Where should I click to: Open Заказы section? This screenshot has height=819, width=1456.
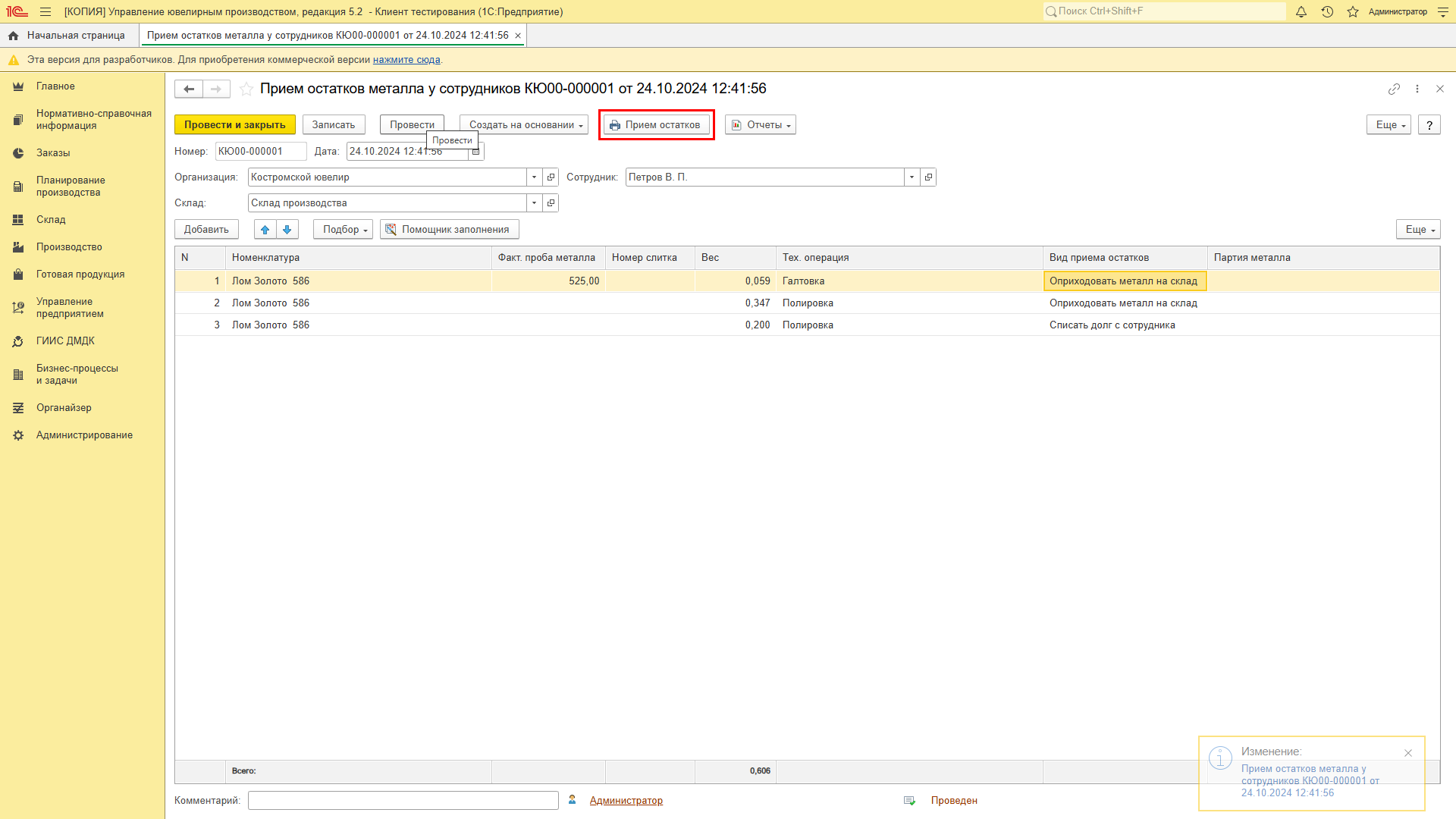(x=53, y=153)
